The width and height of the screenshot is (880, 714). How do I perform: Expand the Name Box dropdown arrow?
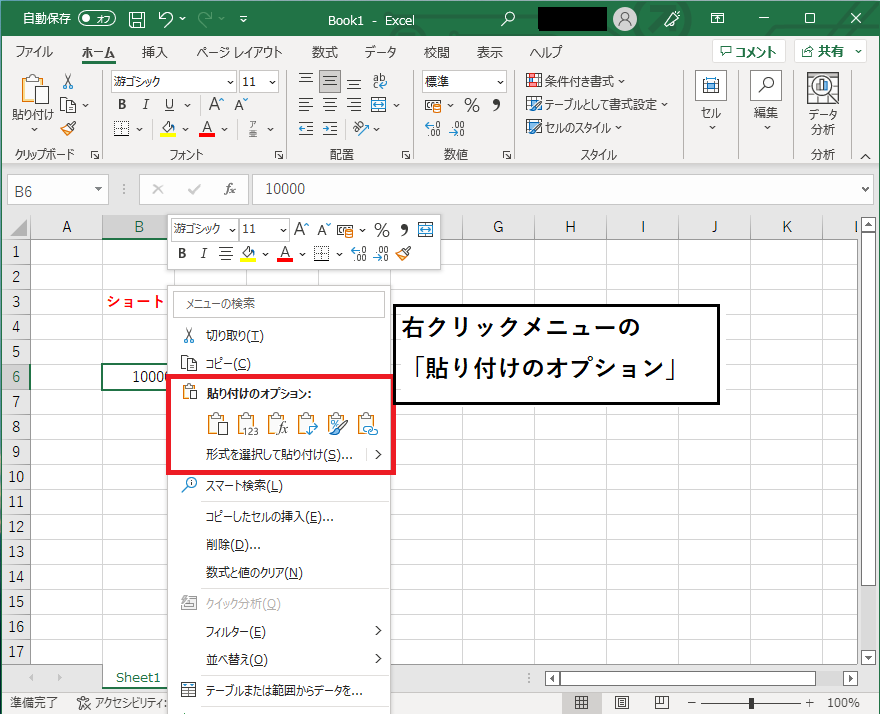pyautogui.click(x=98, y=189)
